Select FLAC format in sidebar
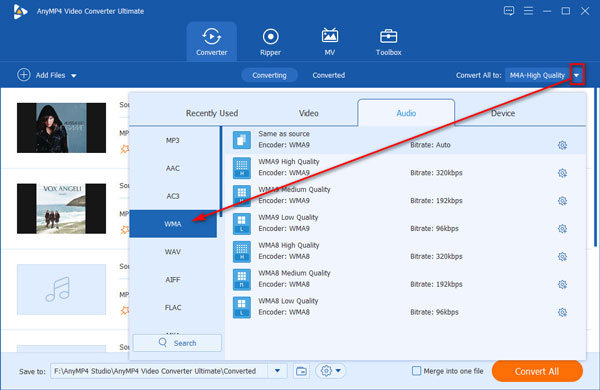 (x=173, y=308)
